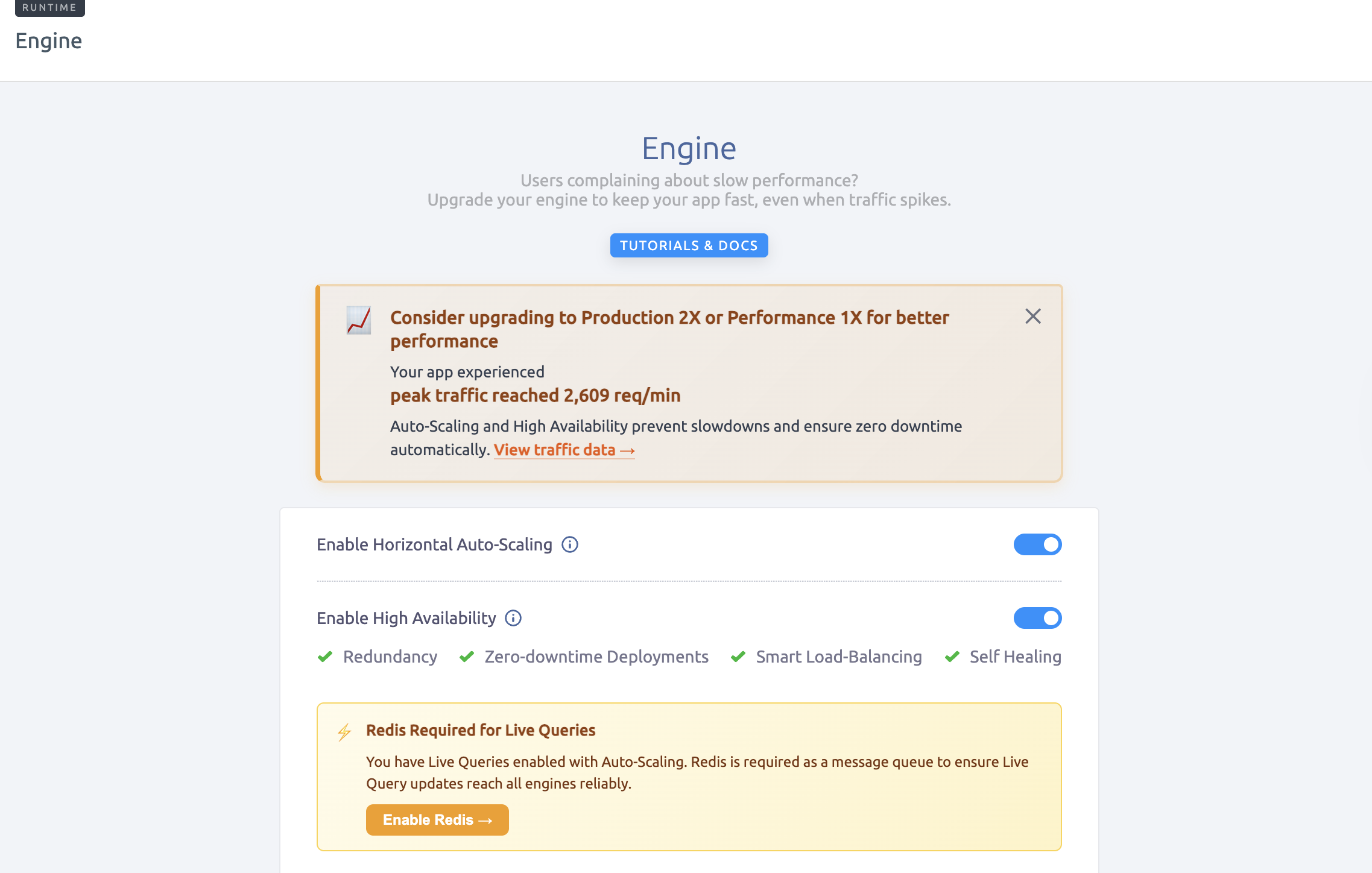
Task: Click the RUNTIME badge in the header
Action: coord(49,8)
